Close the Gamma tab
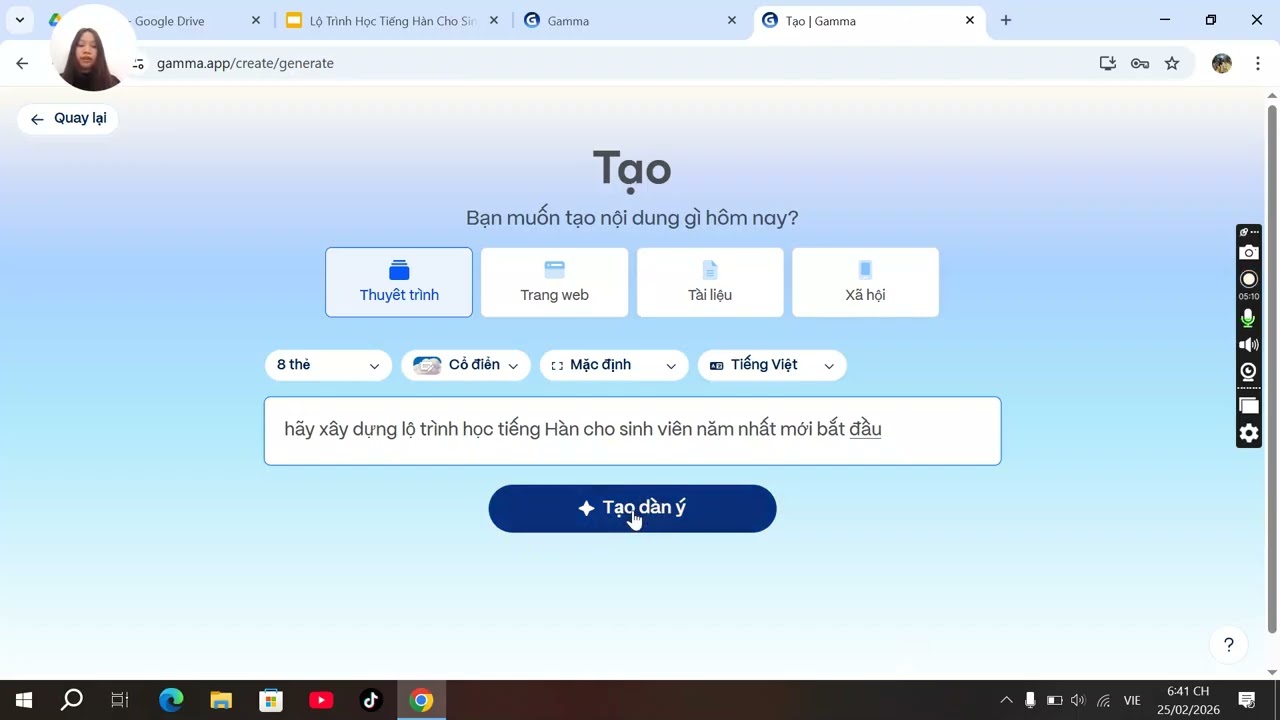1280x720 pixels. (732, 20)
